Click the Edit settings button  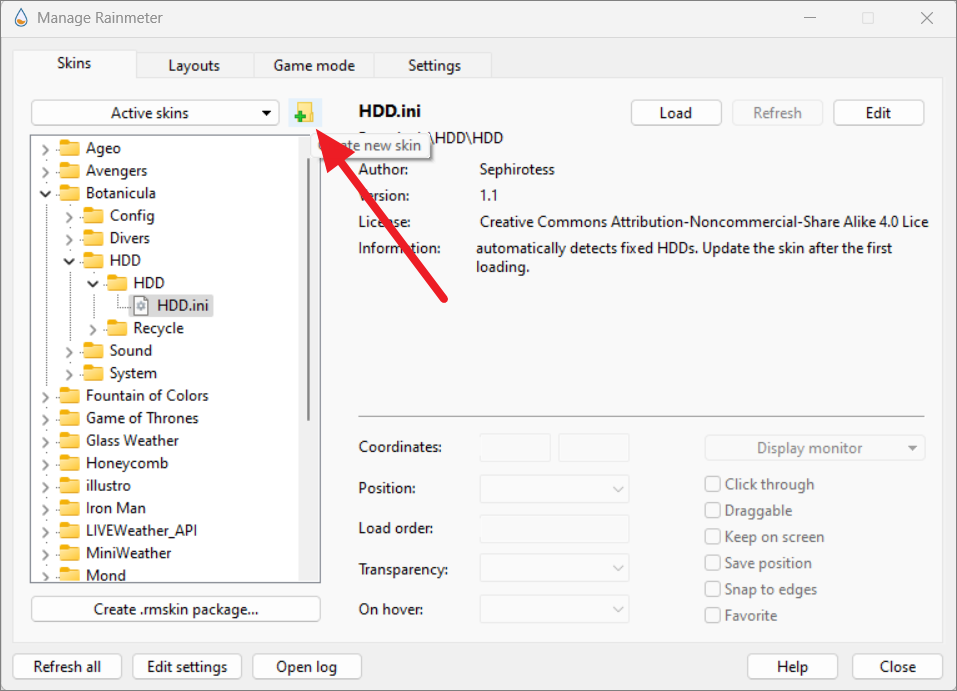click(187, 667)
